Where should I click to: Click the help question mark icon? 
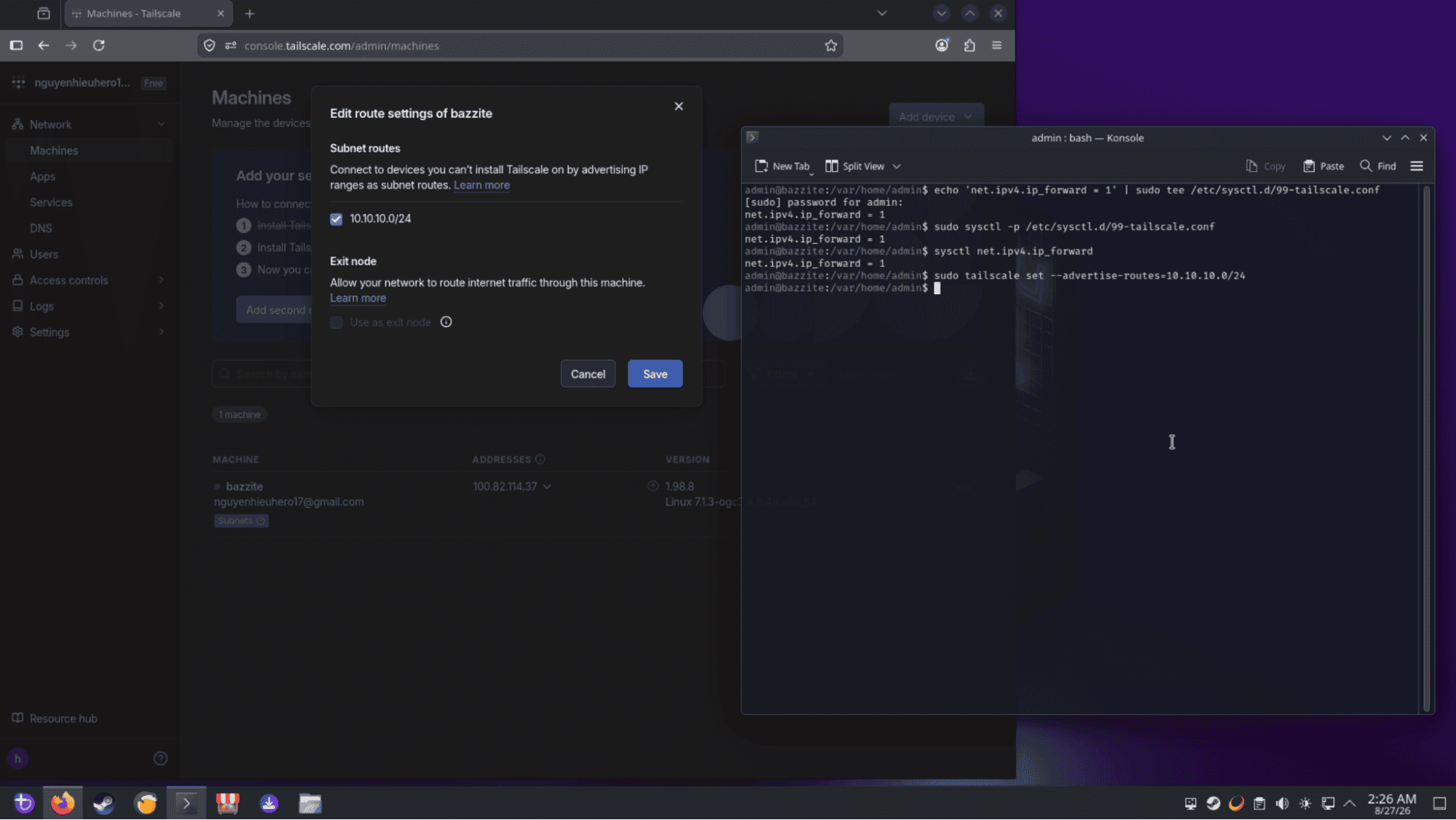(161, 759)
